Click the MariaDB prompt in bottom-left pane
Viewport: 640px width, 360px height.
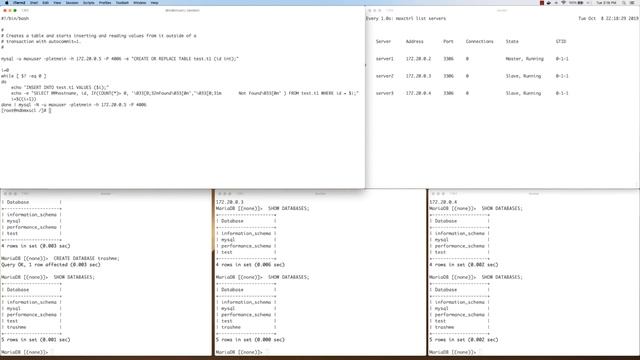point(24,352)
